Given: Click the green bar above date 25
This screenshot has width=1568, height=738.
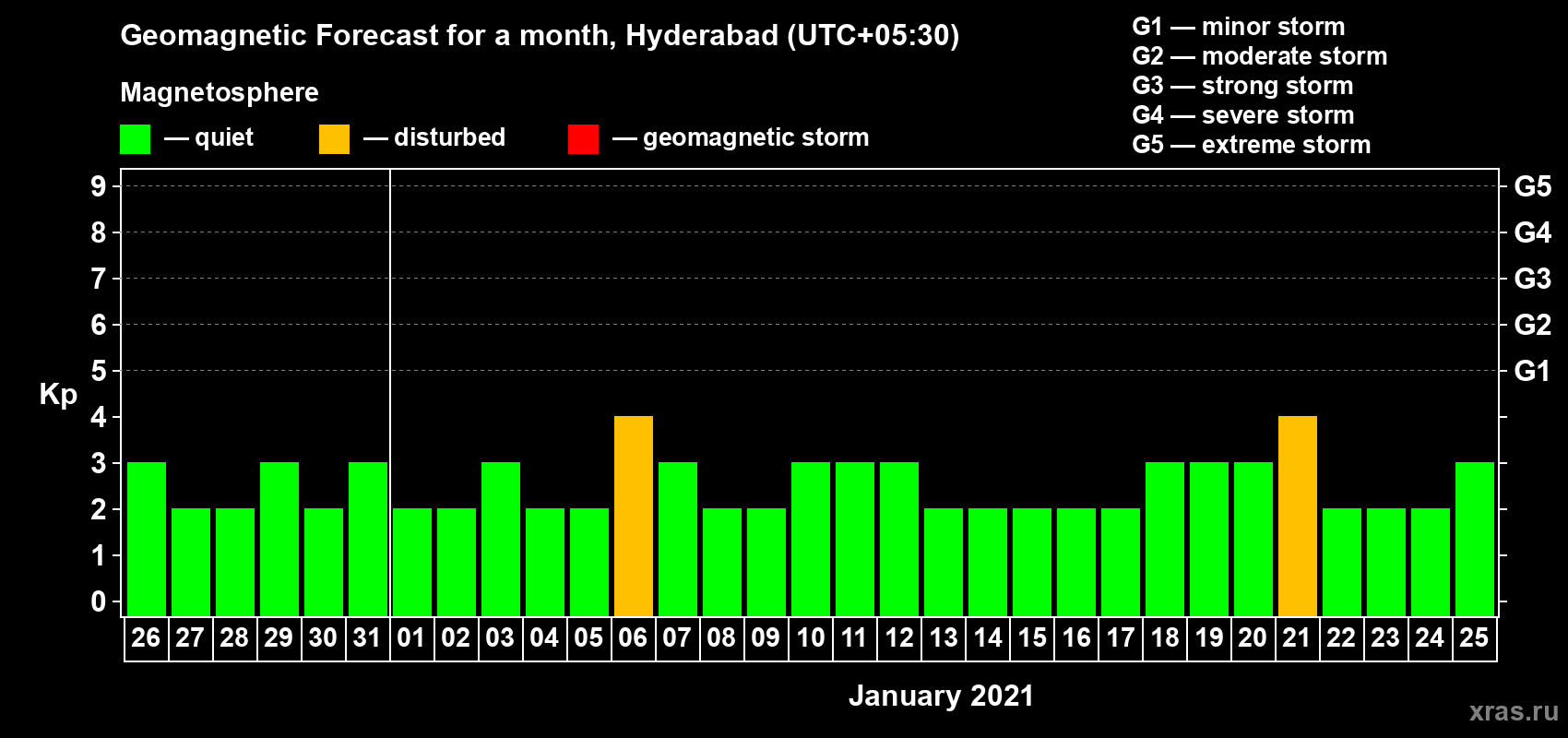Looking at the screenshot, I should tap(1475, 539).
